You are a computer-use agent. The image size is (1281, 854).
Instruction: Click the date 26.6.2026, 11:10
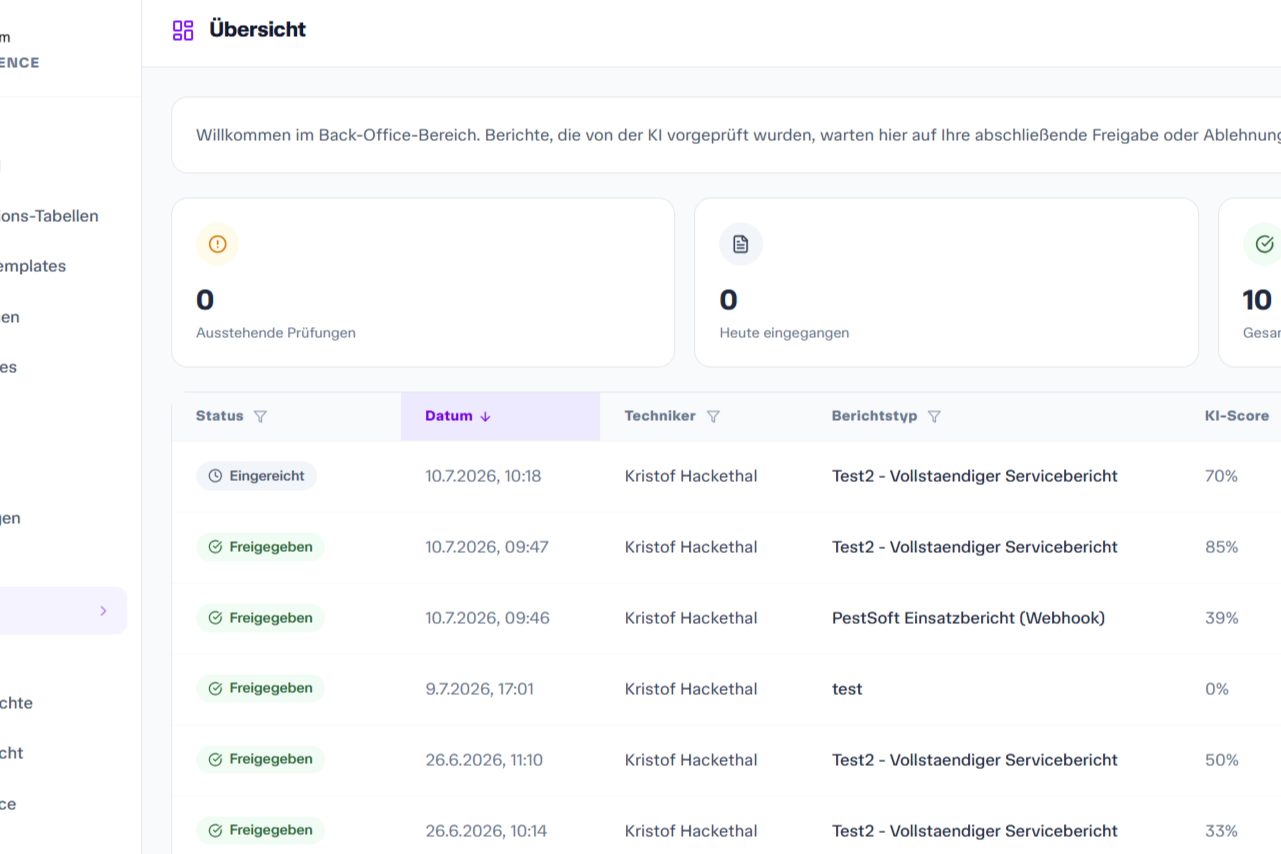pyautogui.click(x=484, y=760)
